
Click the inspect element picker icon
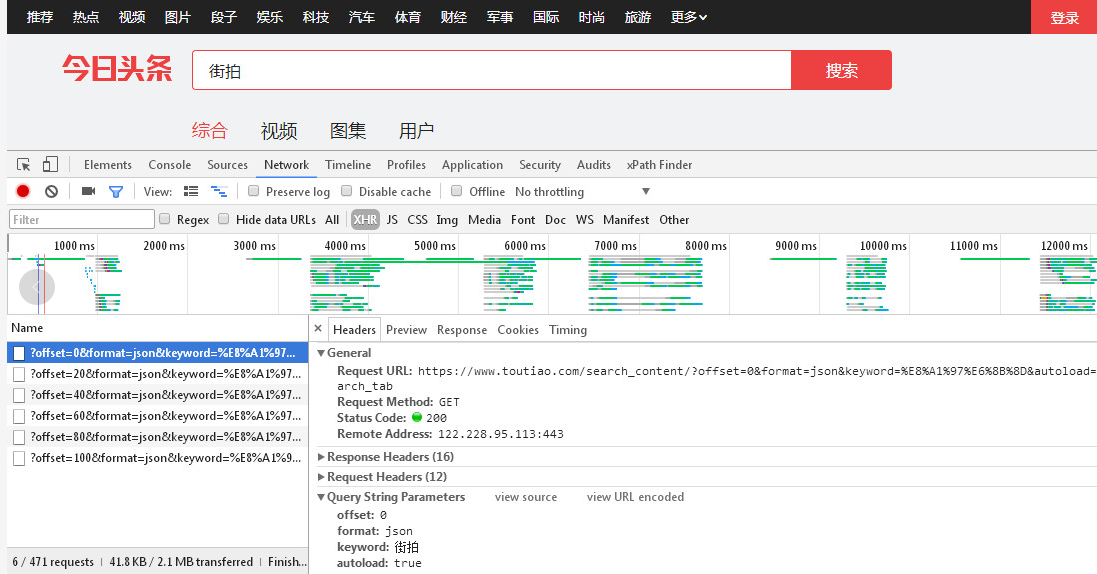click(x=23, y=164)
